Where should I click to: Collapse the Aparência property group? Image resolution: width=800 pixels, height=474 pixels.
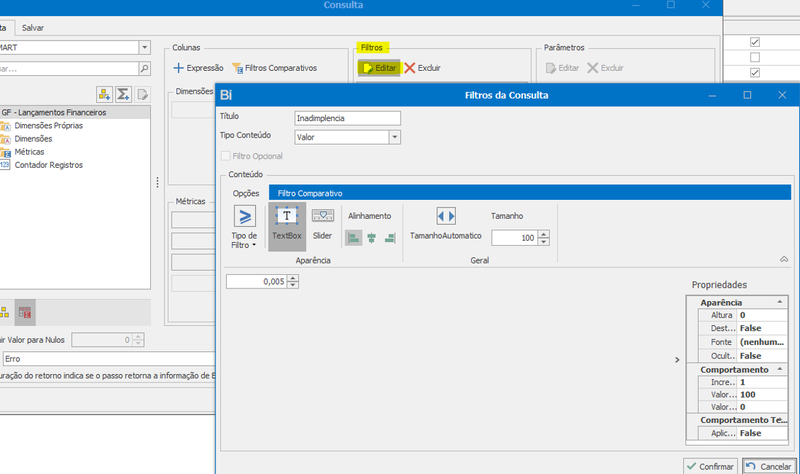click(780, 302)
